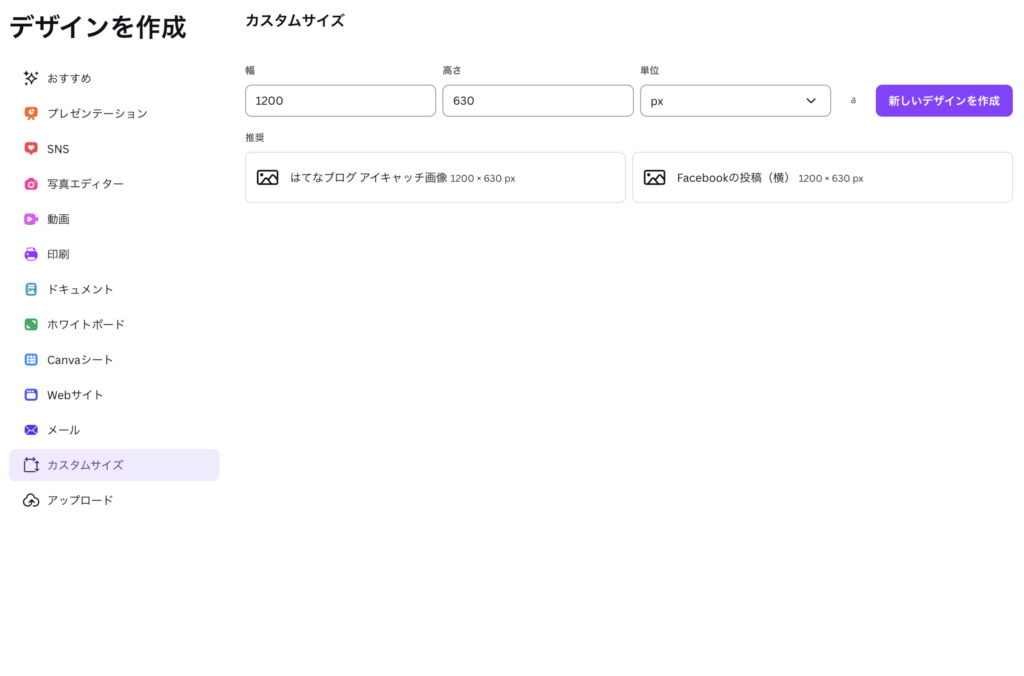Choose はてなブログ アイキャッチ画像 preset

[x=435, y=178]
